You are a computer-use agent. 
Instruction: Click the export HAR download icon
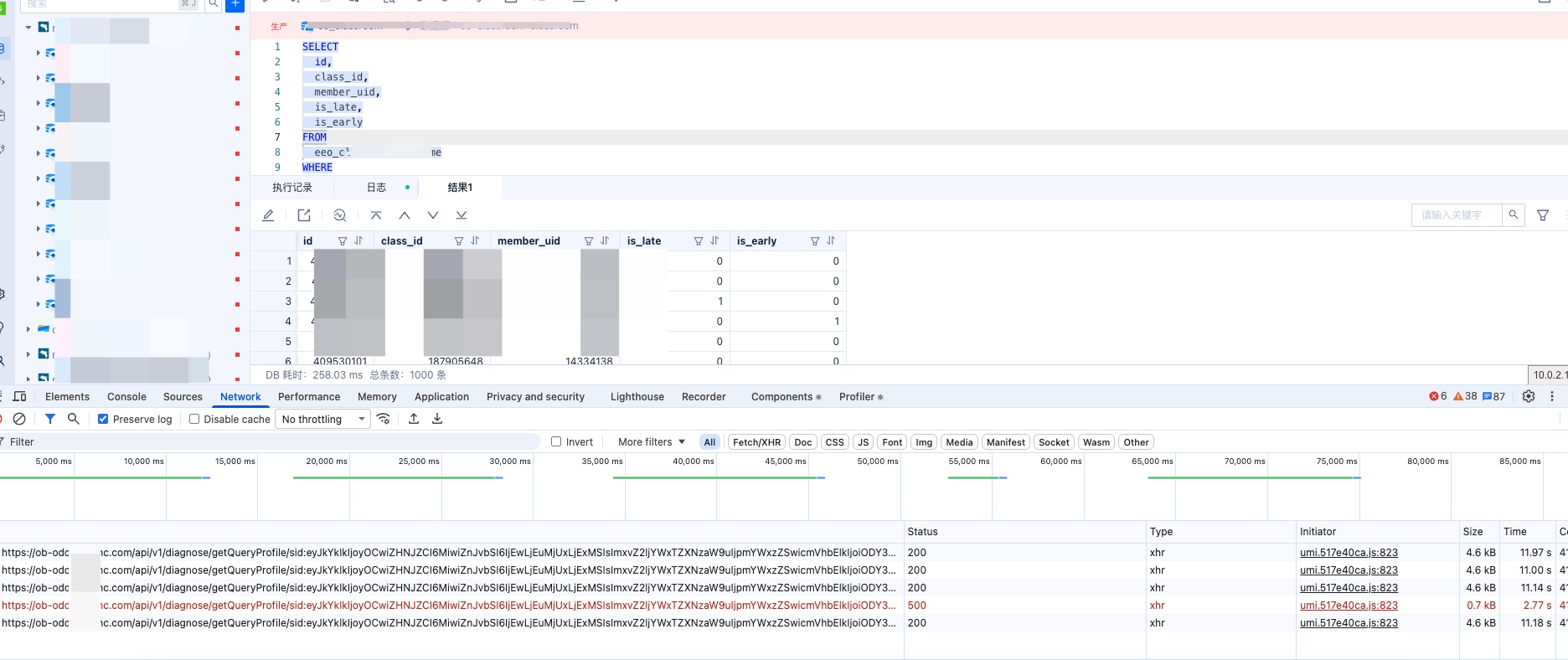tap(437, 419)
